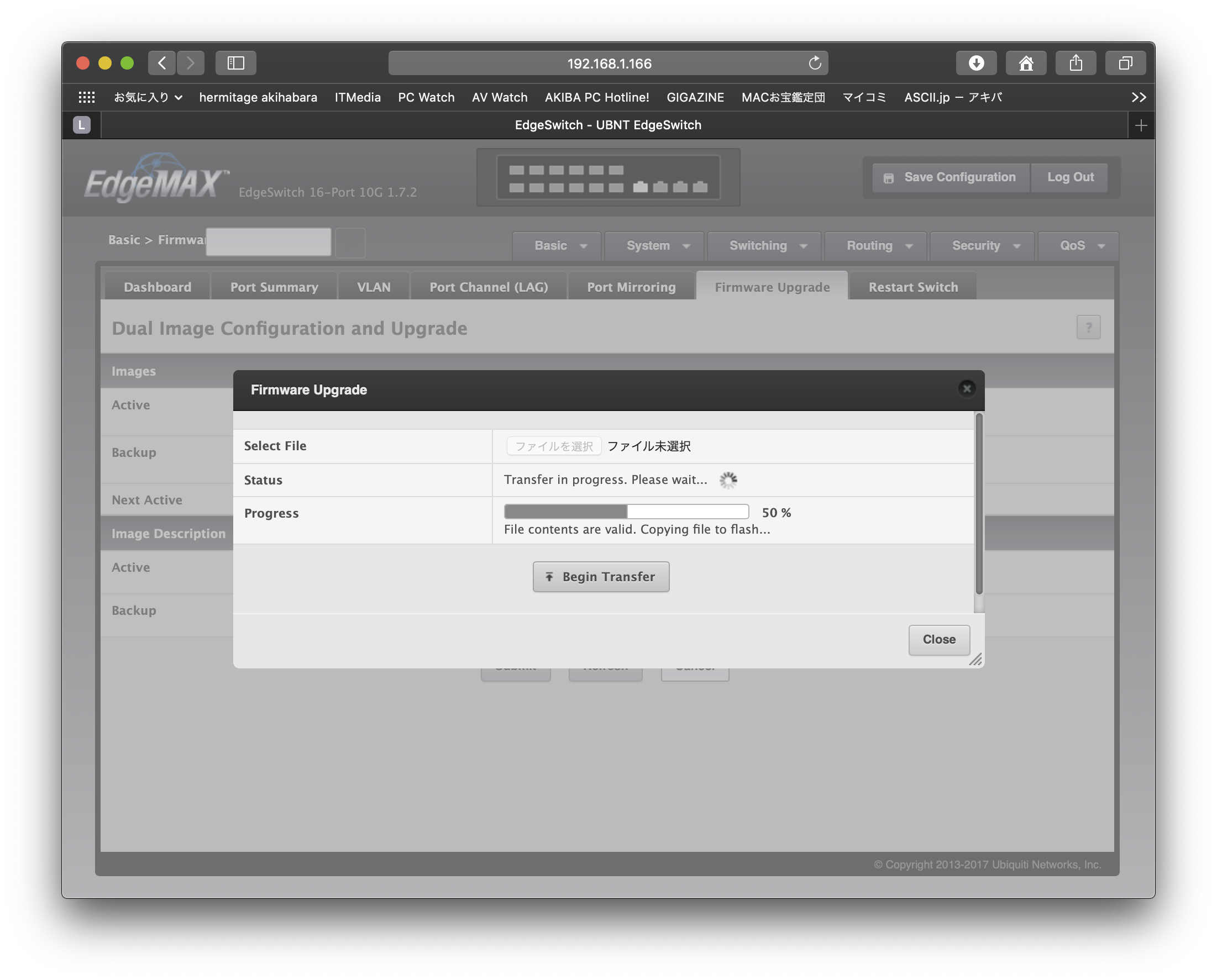Reload page using refresh icon
The image size is (1217, 980).
[x=814, y=62]
